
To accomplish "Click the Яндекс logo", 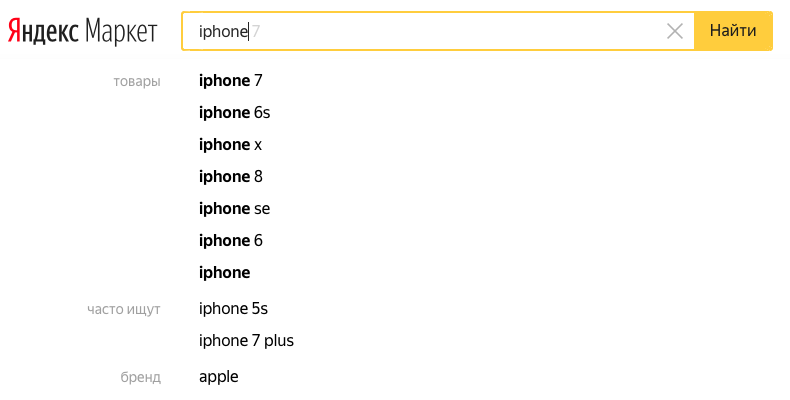I will (43, 32).
